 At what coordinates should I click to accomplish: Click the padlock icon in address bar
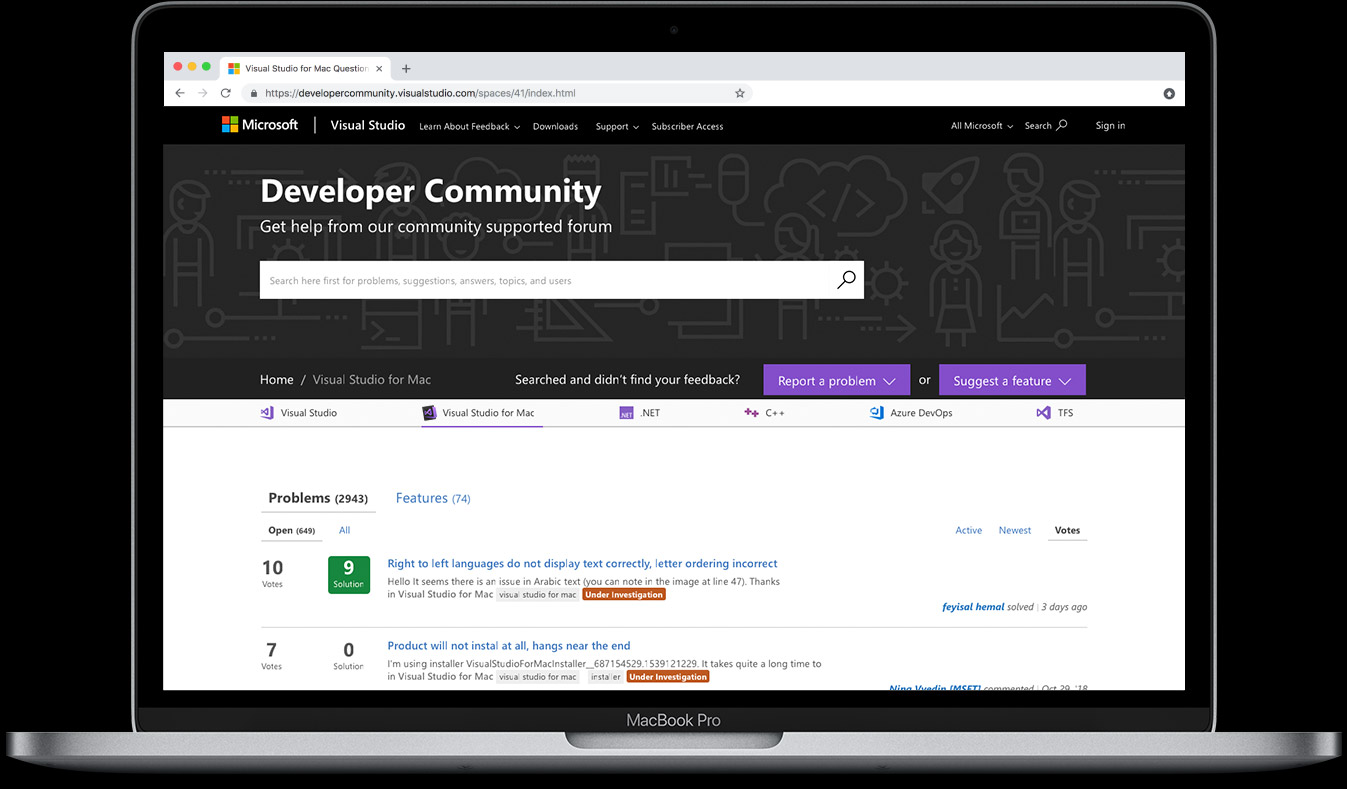point(254,93)
